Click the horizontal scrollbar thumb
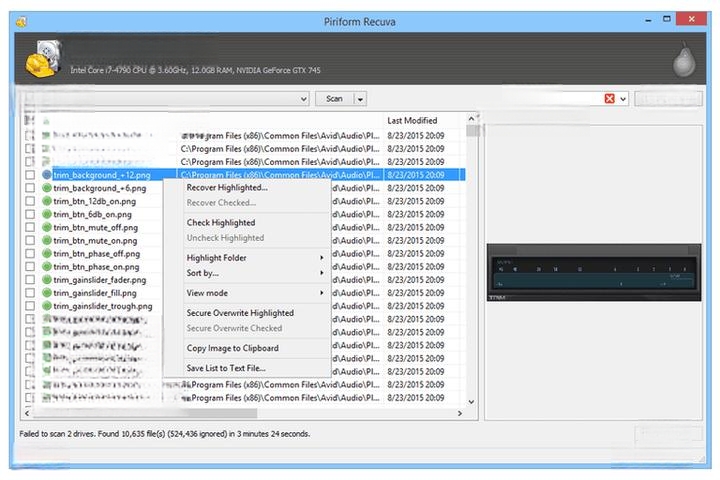This screenshot has height=480, width=720. click(x=145, y=413)
